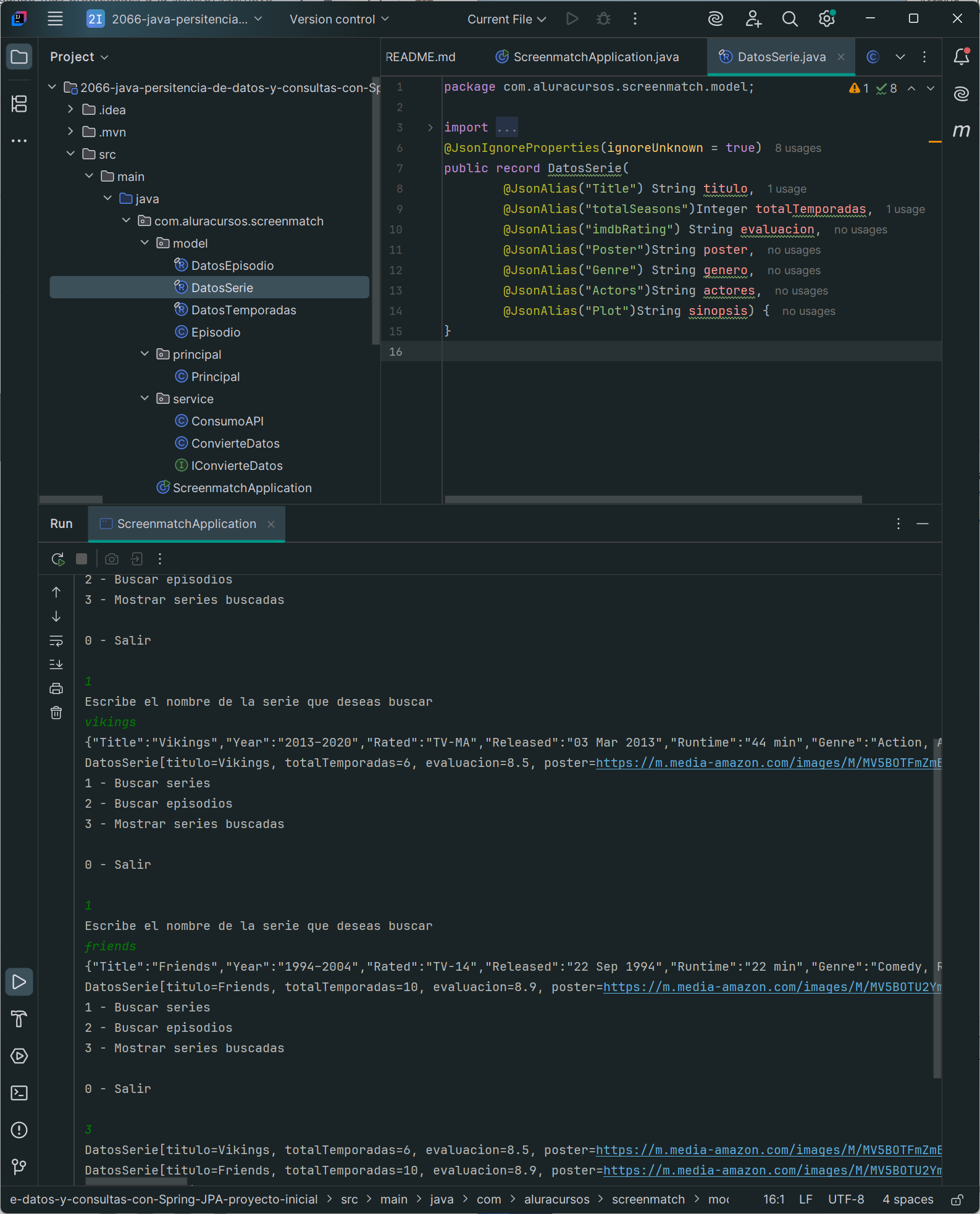Open Search Everywhere magnifier
Image resolution: width=980 pixels, height=1214 pixels.
coord(790,19)
